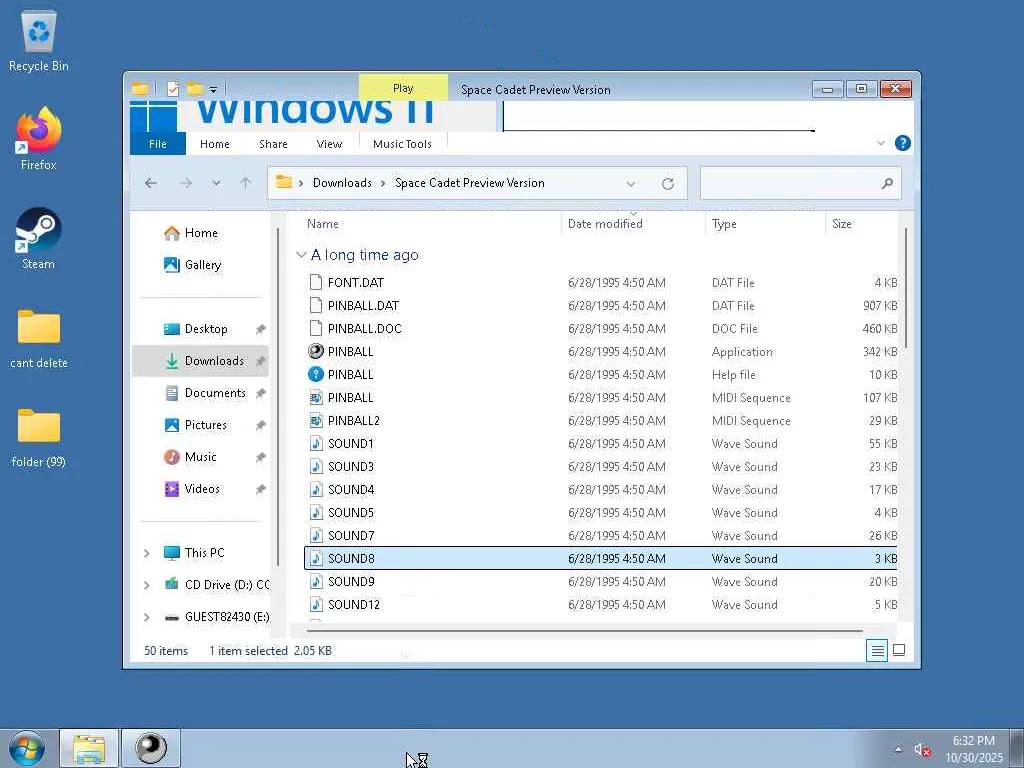Open the Steam desktop shortcut
This screenshot has width=1024, height=768.
39,238
